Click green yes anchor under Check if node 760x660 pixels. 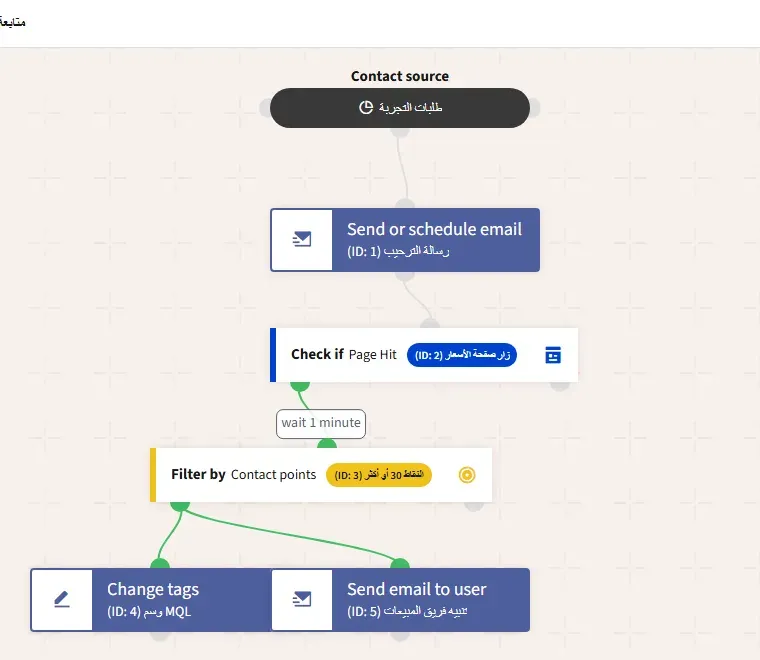(x=300, y=386)
